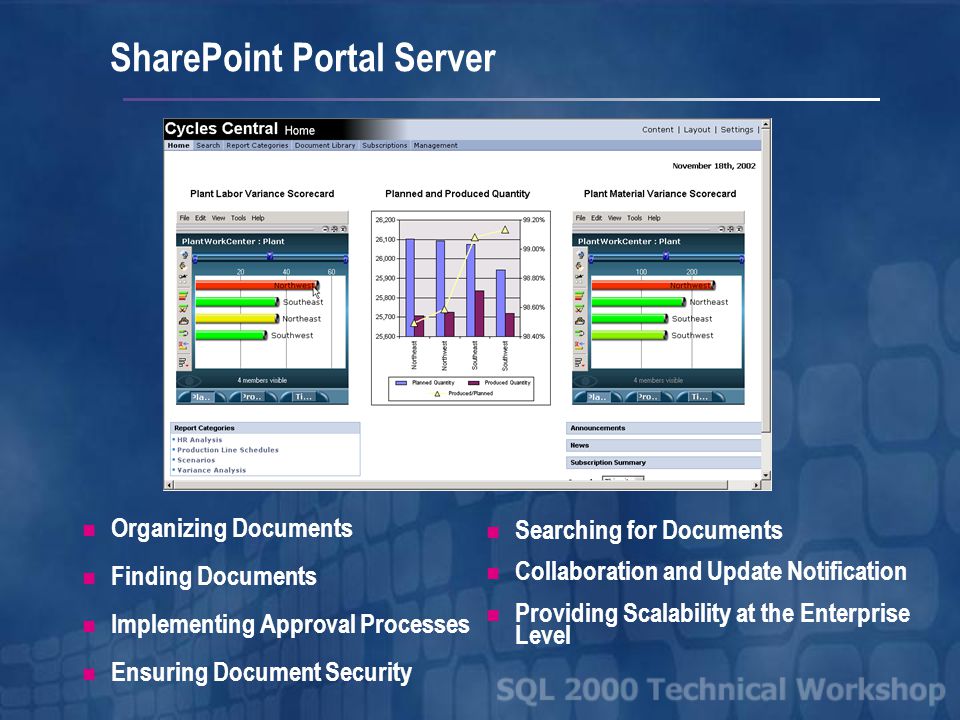960x720 pixels.
Task: Select the green Southeast bar in Material Variance scorecard
Action: (x=630, y=318)
